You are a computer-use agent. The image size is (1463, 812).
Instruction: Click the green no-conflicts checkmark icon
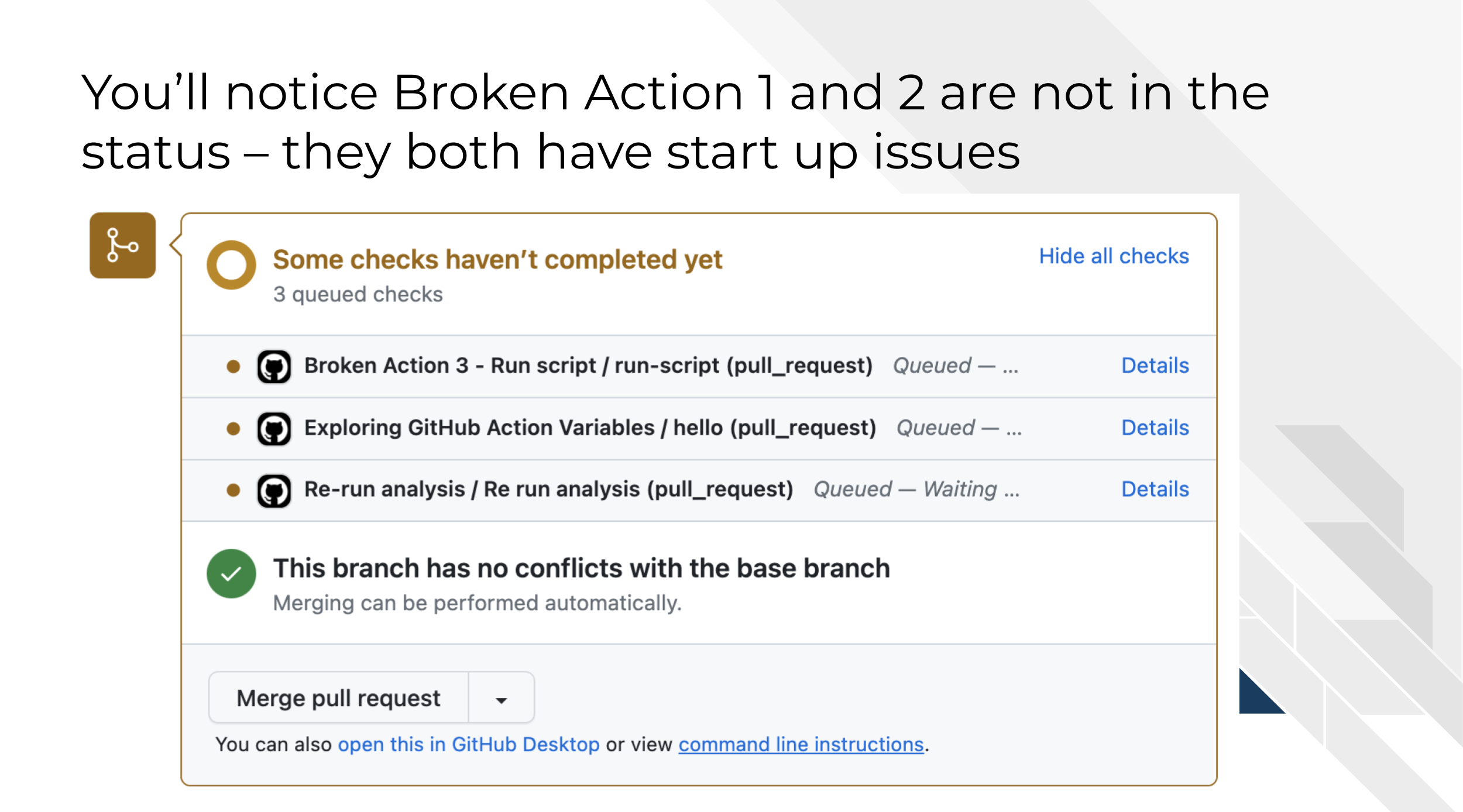(231, 573)
